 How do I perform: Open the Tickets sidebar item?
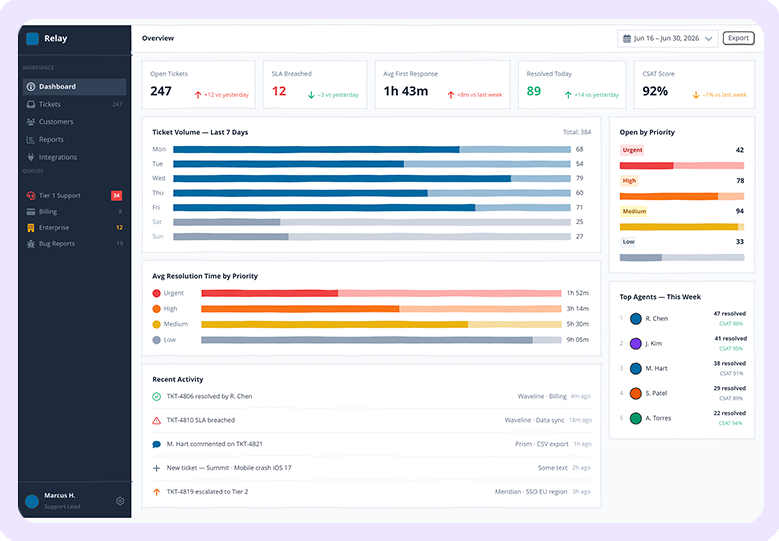point(74,104)
